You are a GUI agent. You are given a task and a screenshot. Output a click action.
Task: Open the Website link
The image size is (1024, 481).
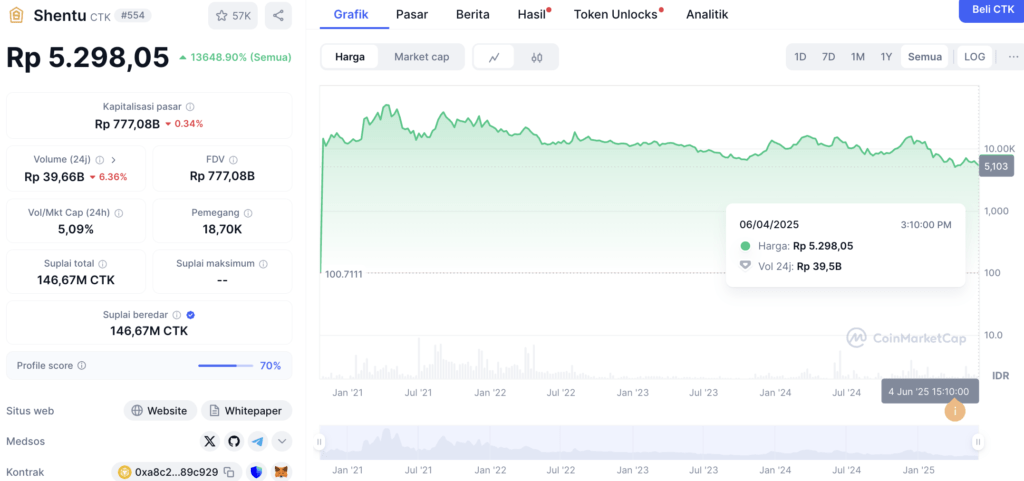click(161, 411)
